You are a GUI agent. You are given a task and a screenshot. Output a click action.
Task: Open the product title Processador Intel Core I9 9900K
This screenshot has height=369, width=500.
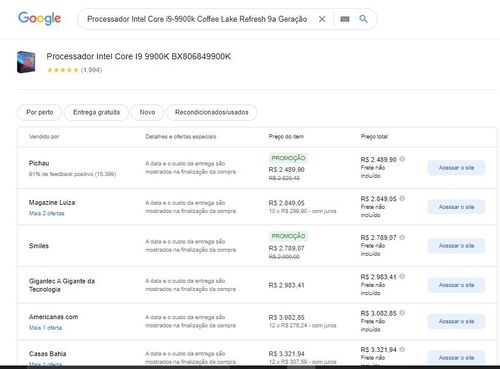[138, 56]
